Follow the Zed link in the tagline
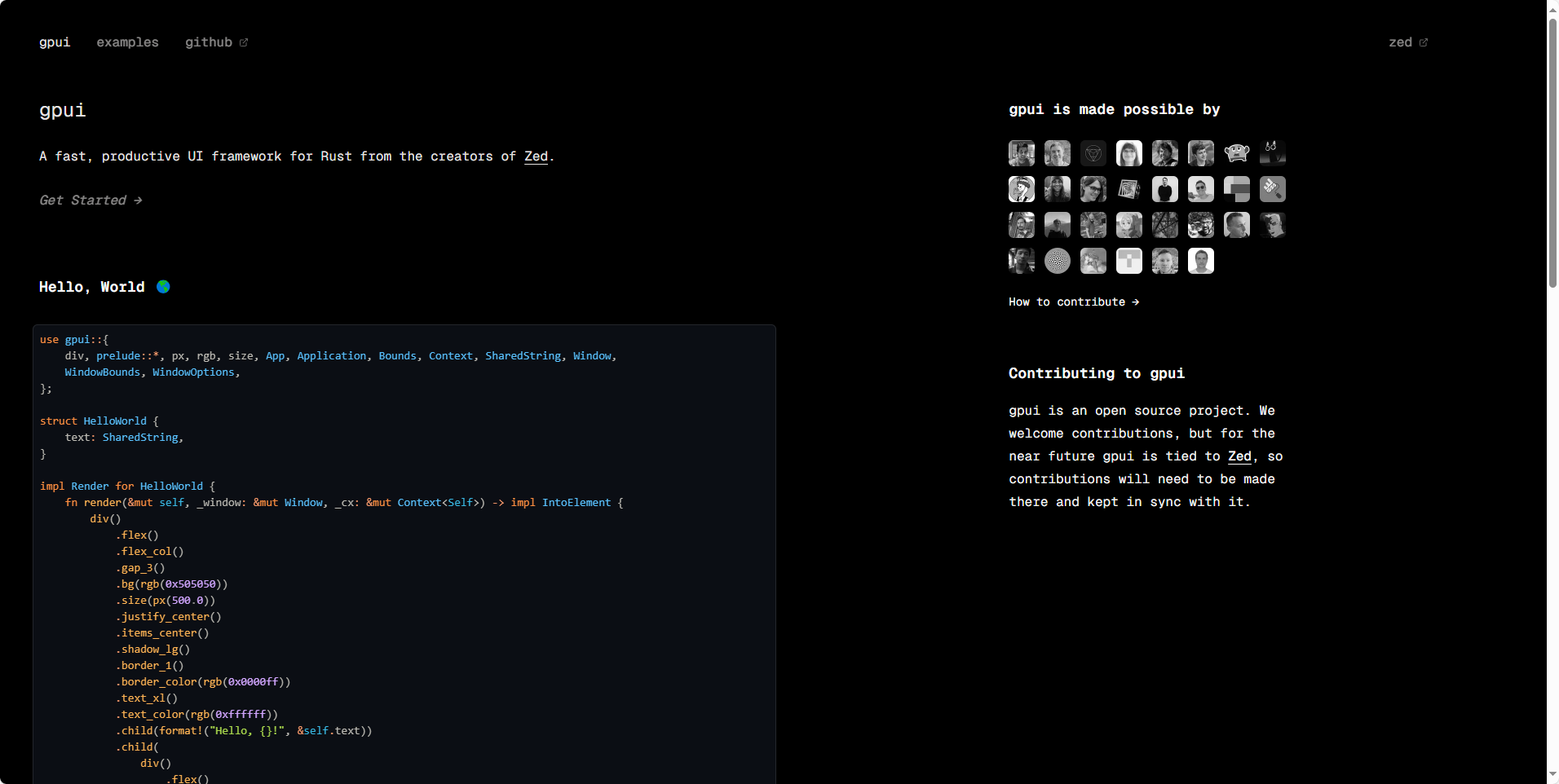Screen dimensions: 1559x784 click(536, 156)
